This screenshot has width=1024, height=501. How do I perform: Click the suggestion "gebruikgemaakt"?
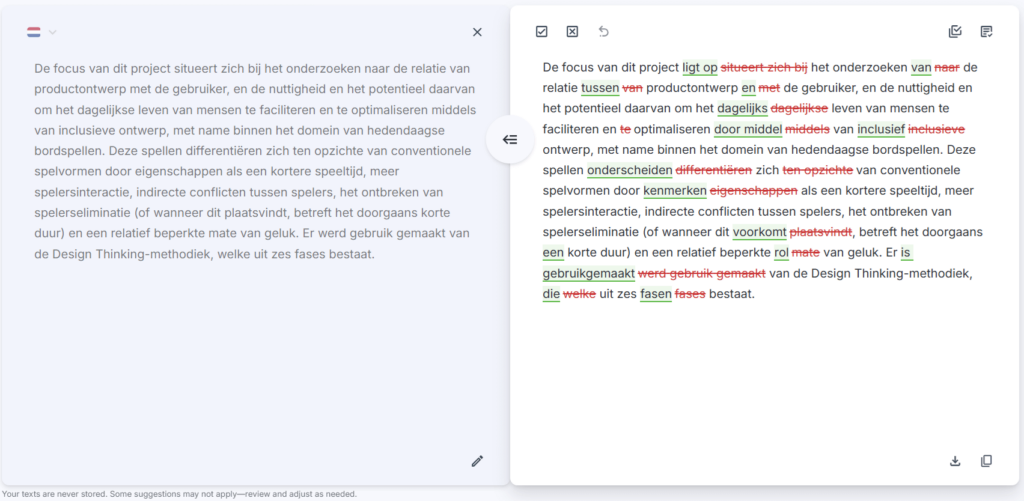(588, 274)
